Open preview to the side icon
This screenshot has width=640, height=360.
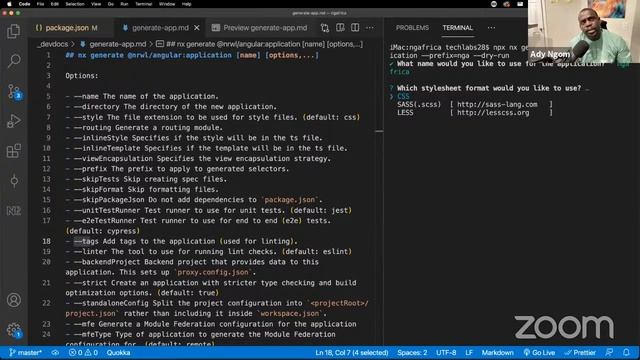tap(340, 28)
